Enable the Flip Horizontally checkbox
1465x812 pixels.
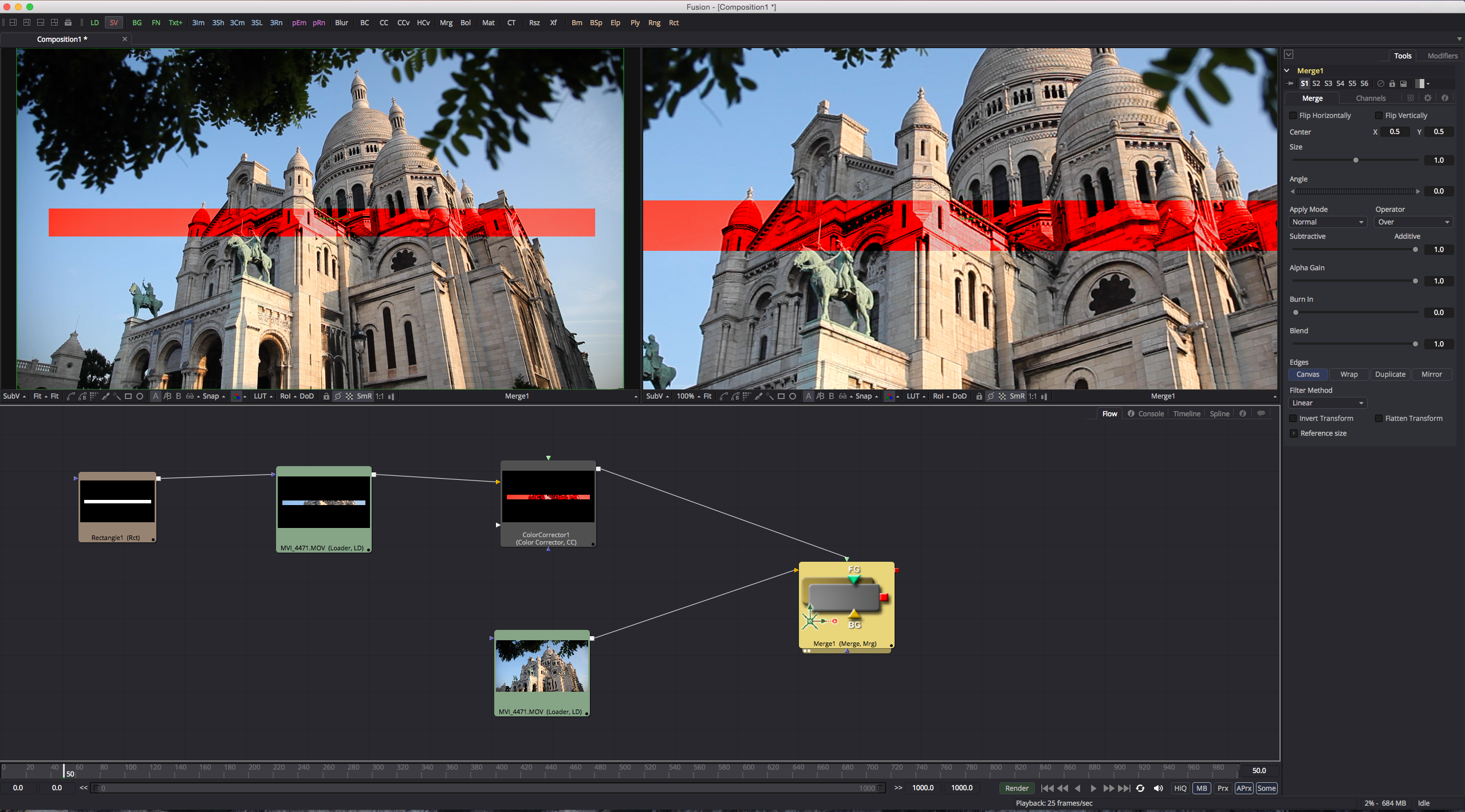(x=1294, y=115)
